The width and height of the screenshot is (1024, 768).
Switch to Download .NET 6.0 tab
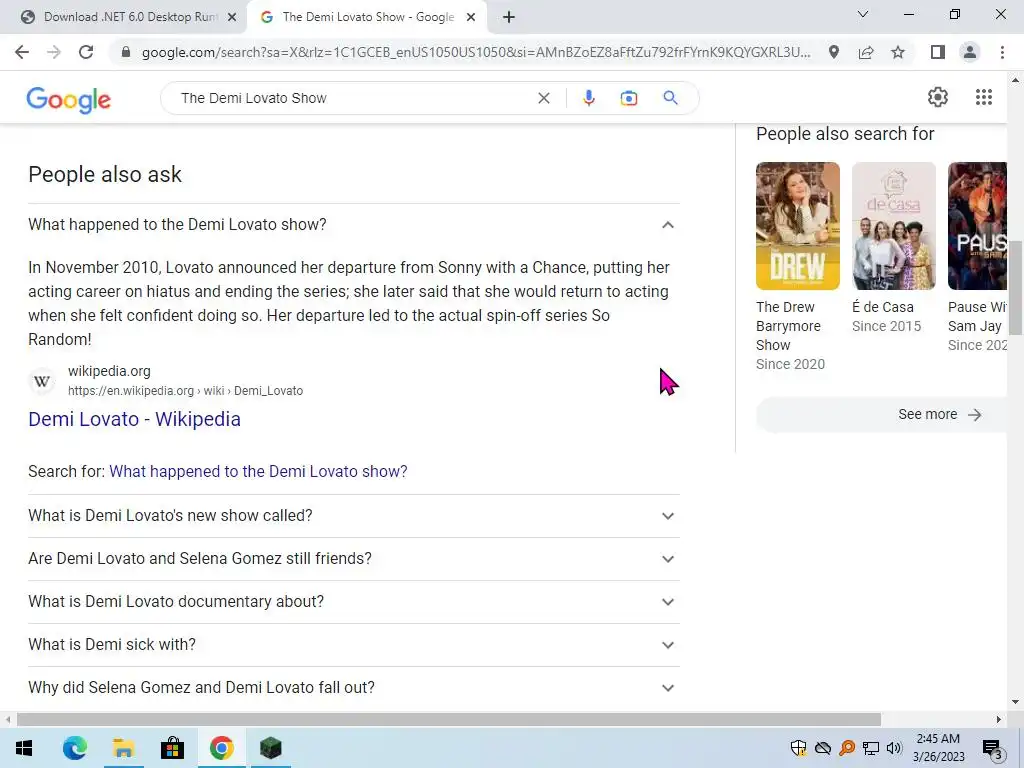131,17
